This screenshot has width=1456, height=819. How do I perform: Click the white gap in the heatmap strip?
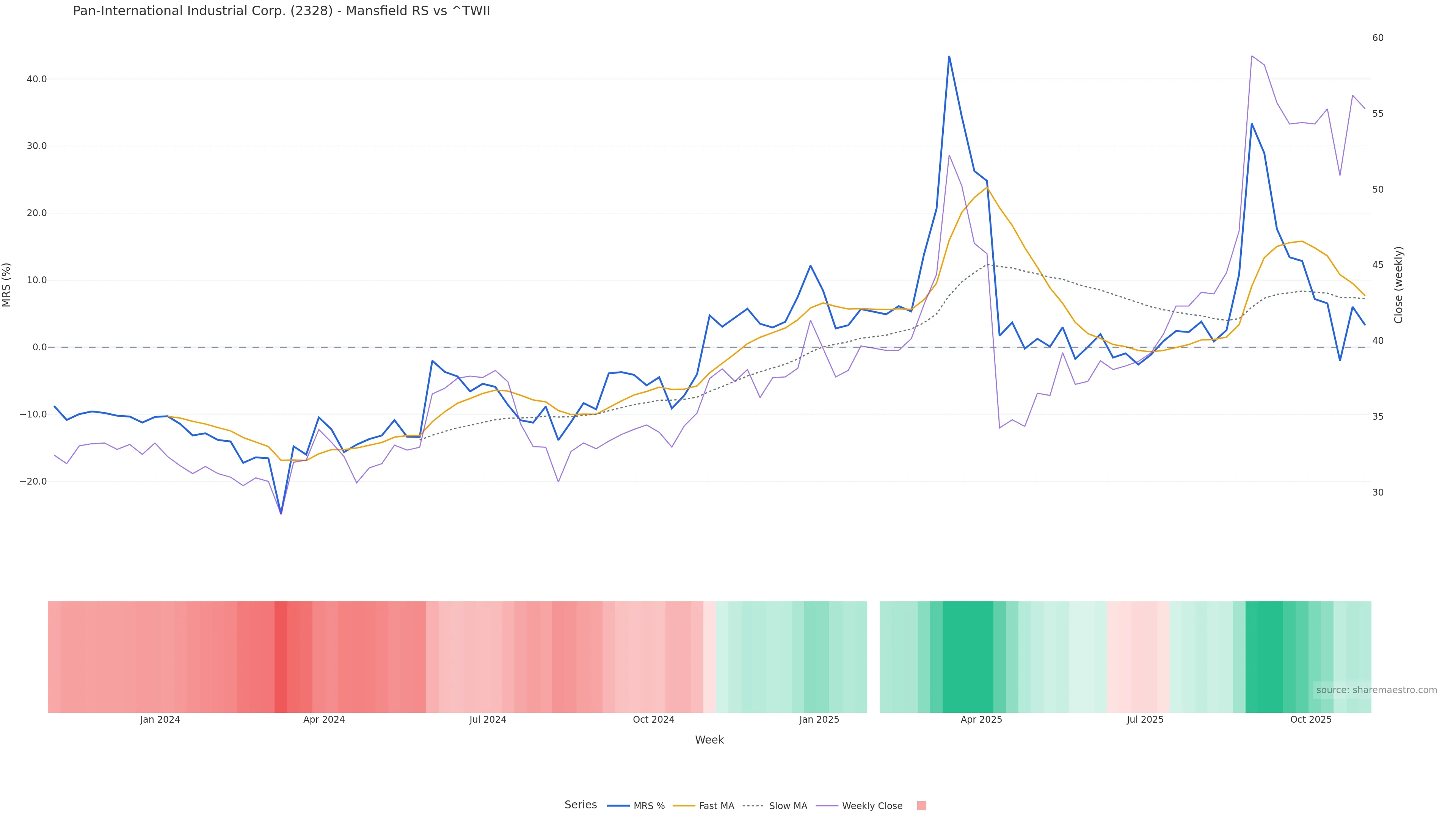click(x=873, y=656)
